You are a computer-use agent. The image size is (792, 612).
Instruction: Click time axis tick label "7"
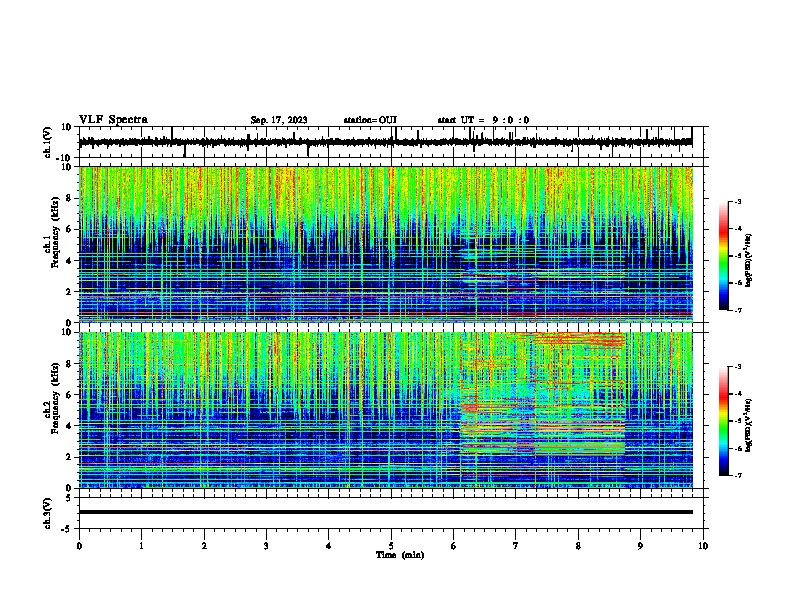[x=516, y=546]
